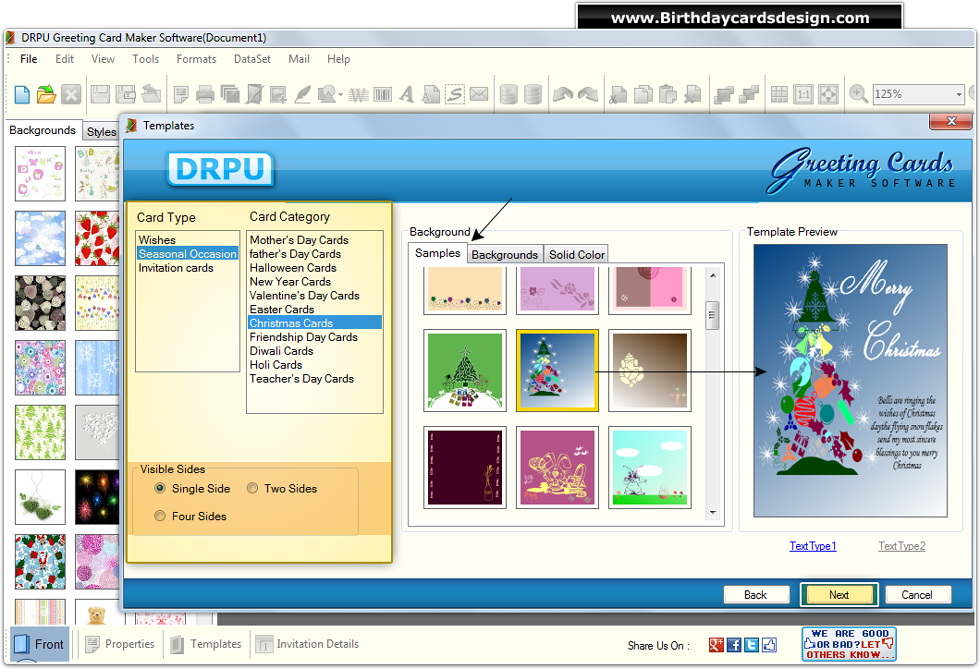The image size is (980, 669).
Task: Click the paste clipboard icon
Action: tap(668, 94)
